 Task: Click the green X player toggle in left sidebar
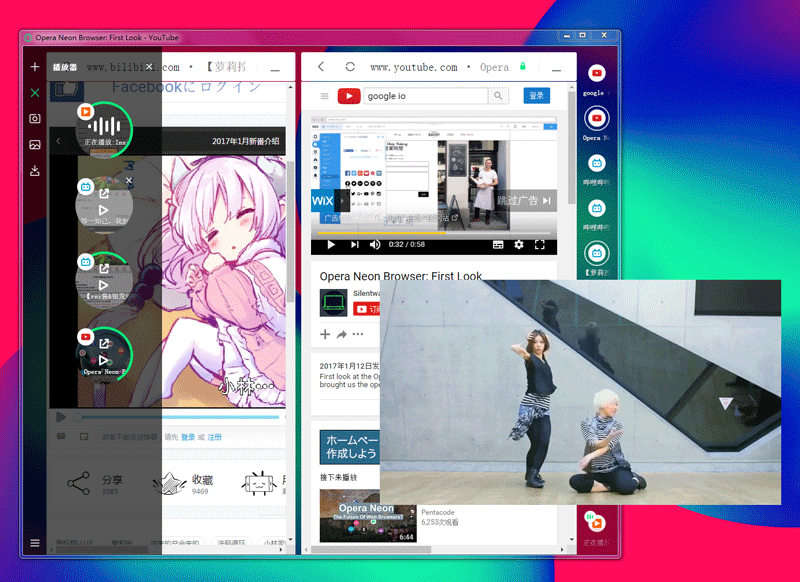[x=35, y=93]
